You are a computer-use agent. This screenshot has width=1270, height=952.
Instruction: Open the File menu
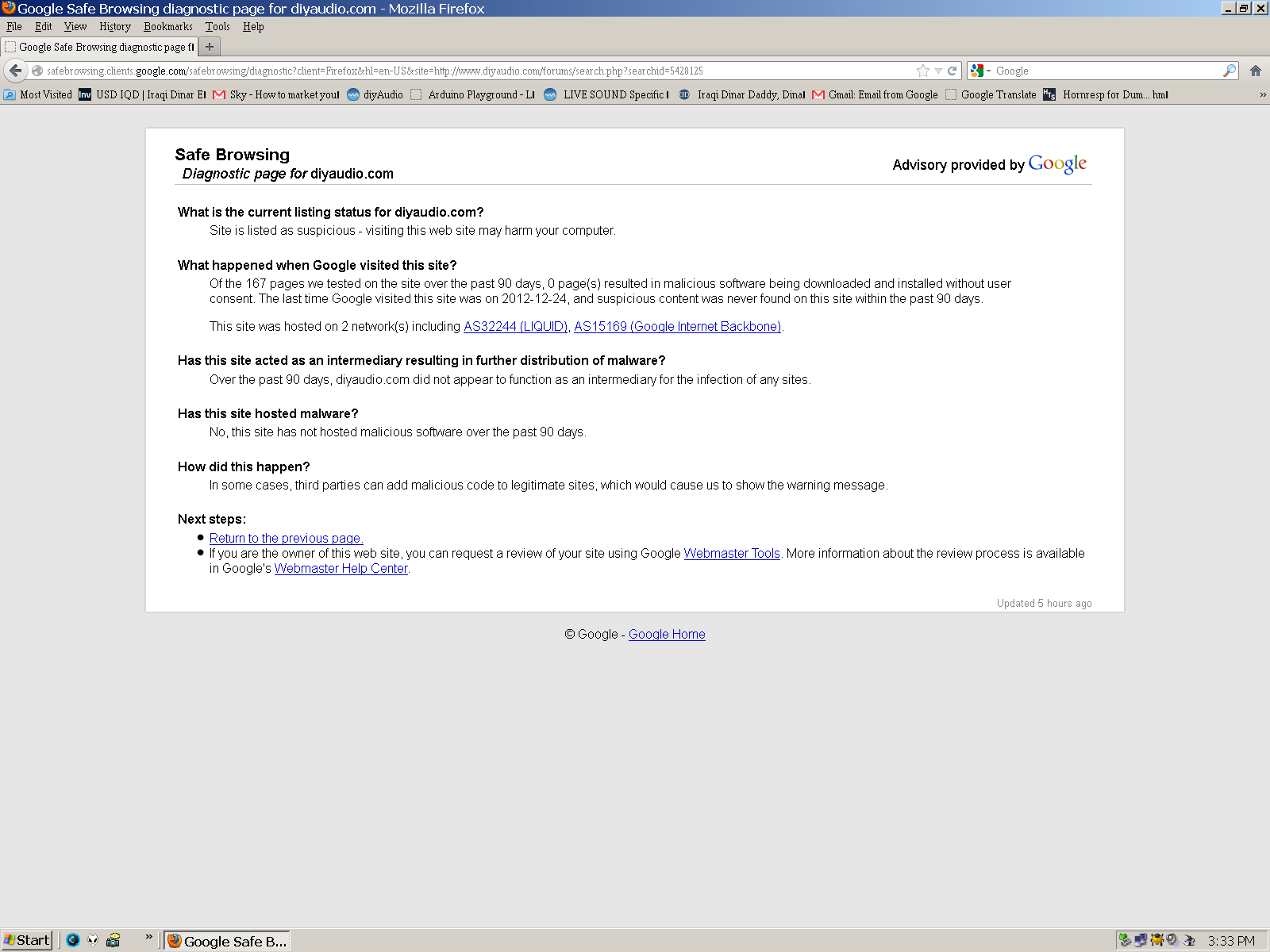click(x=14, y=26)
